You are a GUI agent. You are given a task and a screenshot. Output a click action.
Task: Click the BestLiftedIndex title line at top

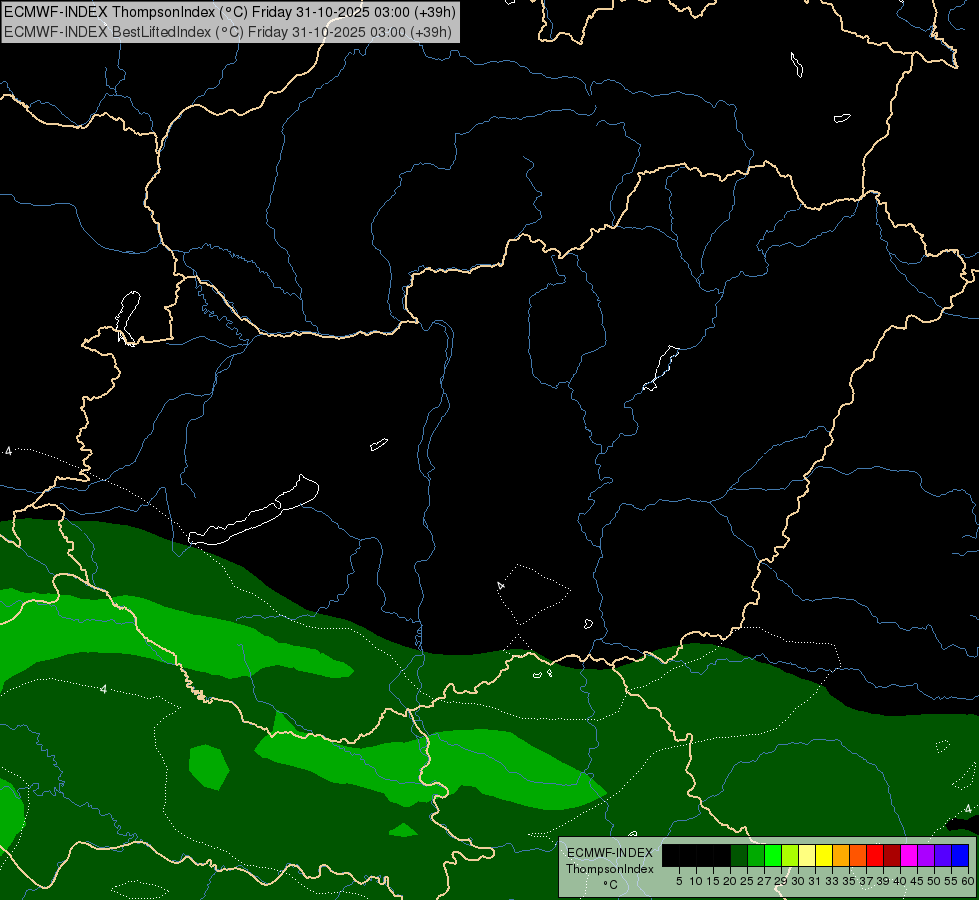tap(228, 32)
